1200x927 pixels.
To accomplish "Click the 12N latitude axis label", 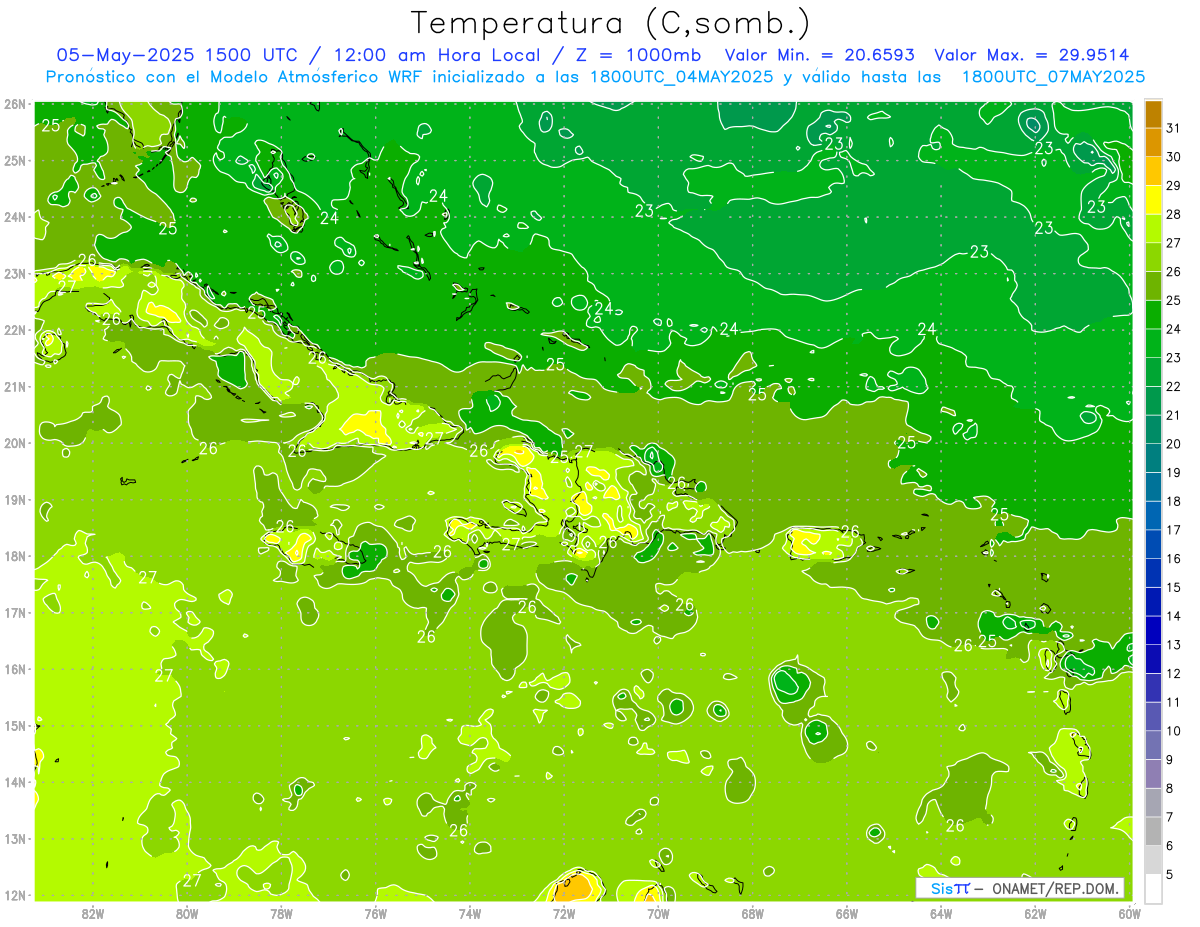I will [x=15, y=894].
